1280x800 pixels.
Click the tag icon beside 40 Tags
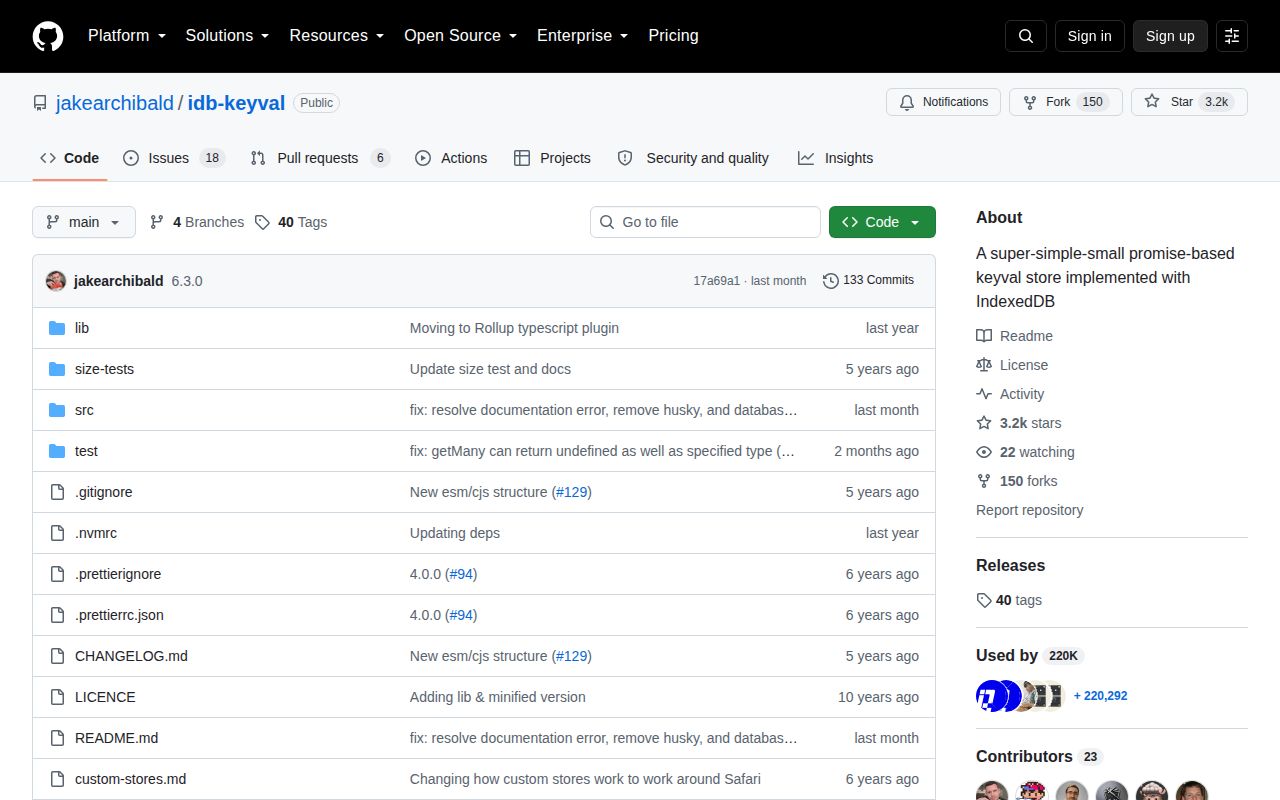tap(262, 222)
